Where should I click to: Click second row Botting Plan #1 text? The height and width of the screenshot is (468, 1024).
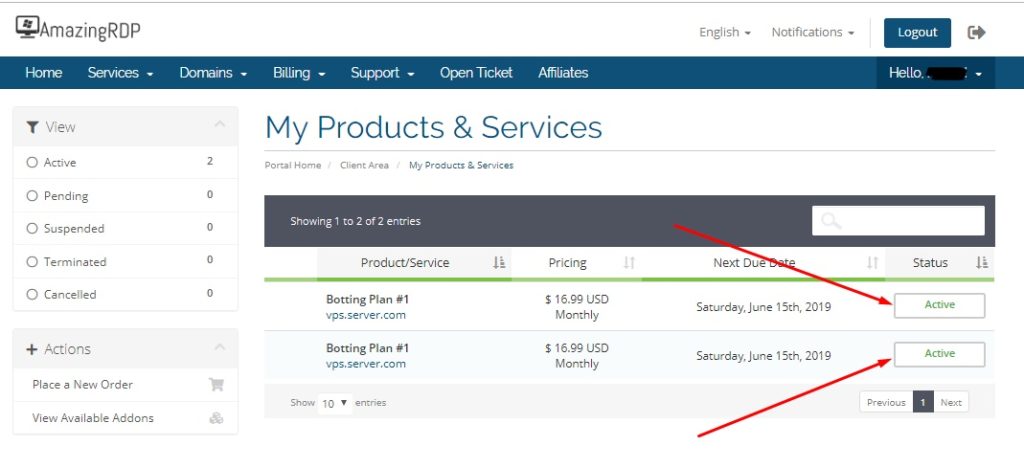coord(368,349)
